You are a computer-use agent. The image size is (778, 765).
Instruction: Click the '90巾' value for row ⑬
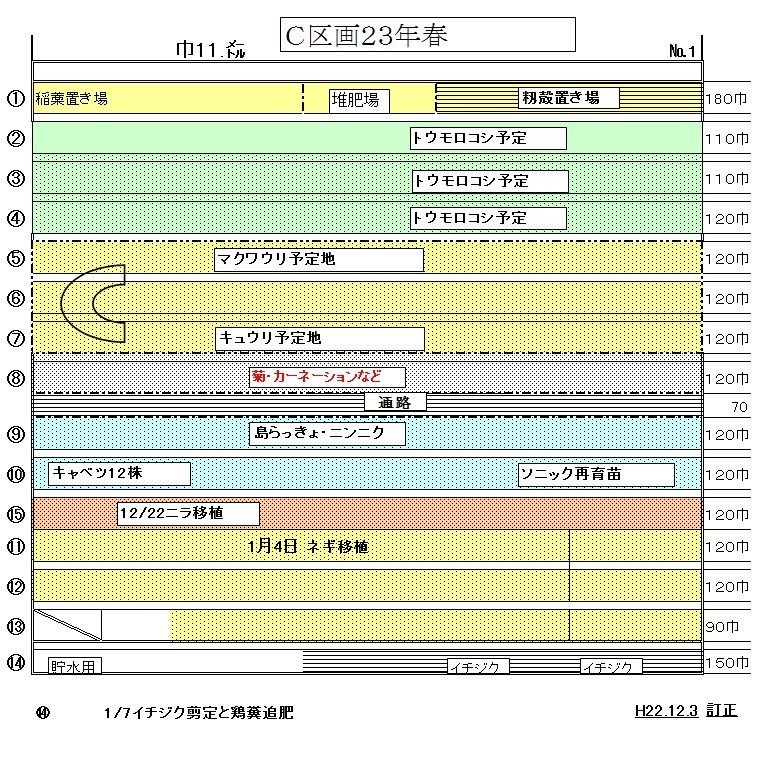pyautogui.click(x=722, y=627)
